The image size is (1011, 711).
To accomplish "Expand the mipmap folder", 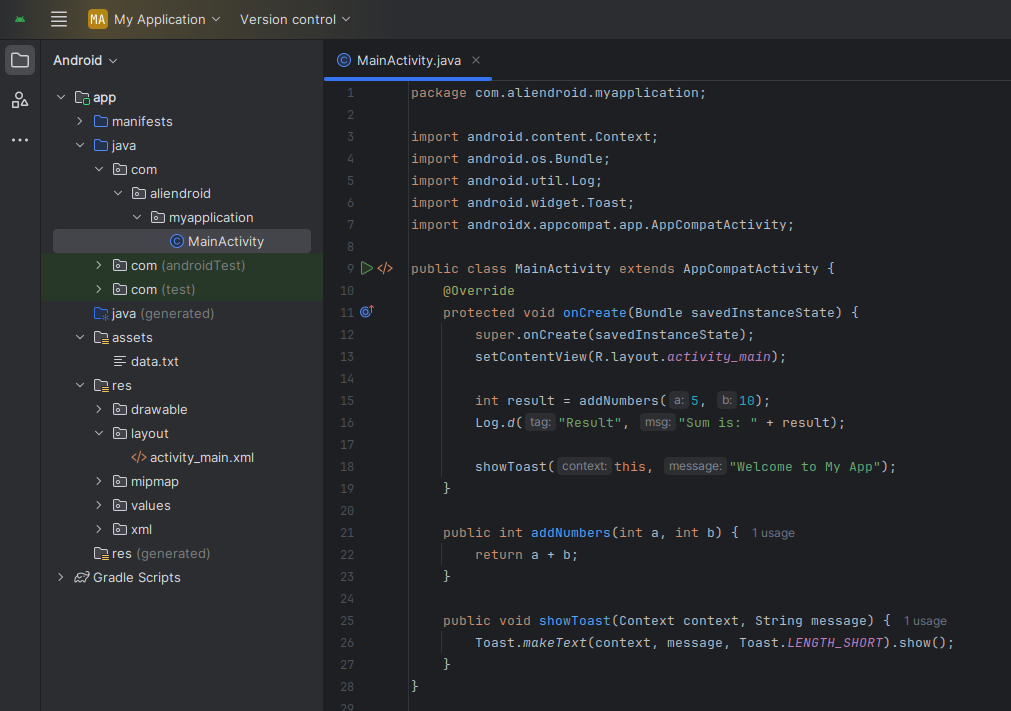I will [99, 482].
